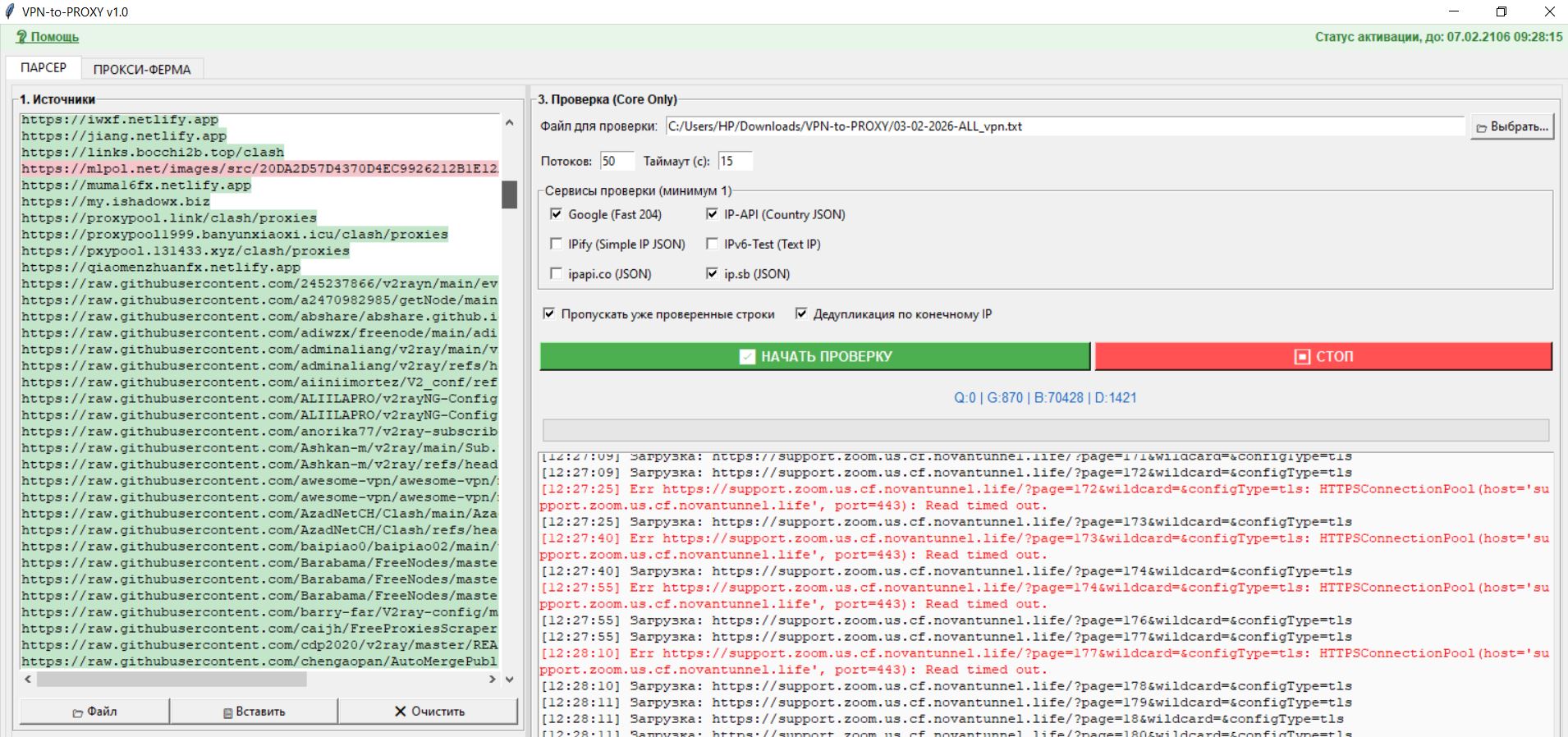Screen dimensions: 1568x737
Task: Click the caijh/FreeProxiesScraper source line
Action: click(x=259, y=629)
